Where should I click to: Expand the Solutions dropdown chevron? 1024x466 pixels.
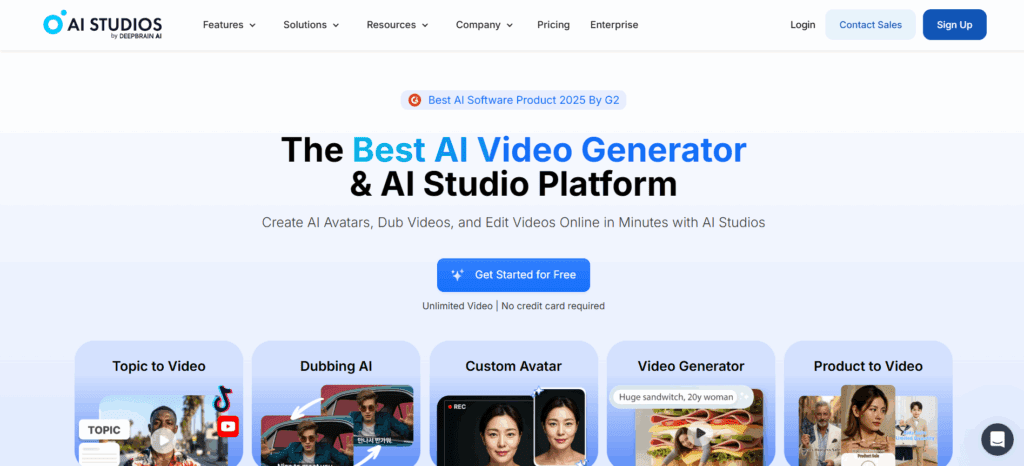pos(336,25)
